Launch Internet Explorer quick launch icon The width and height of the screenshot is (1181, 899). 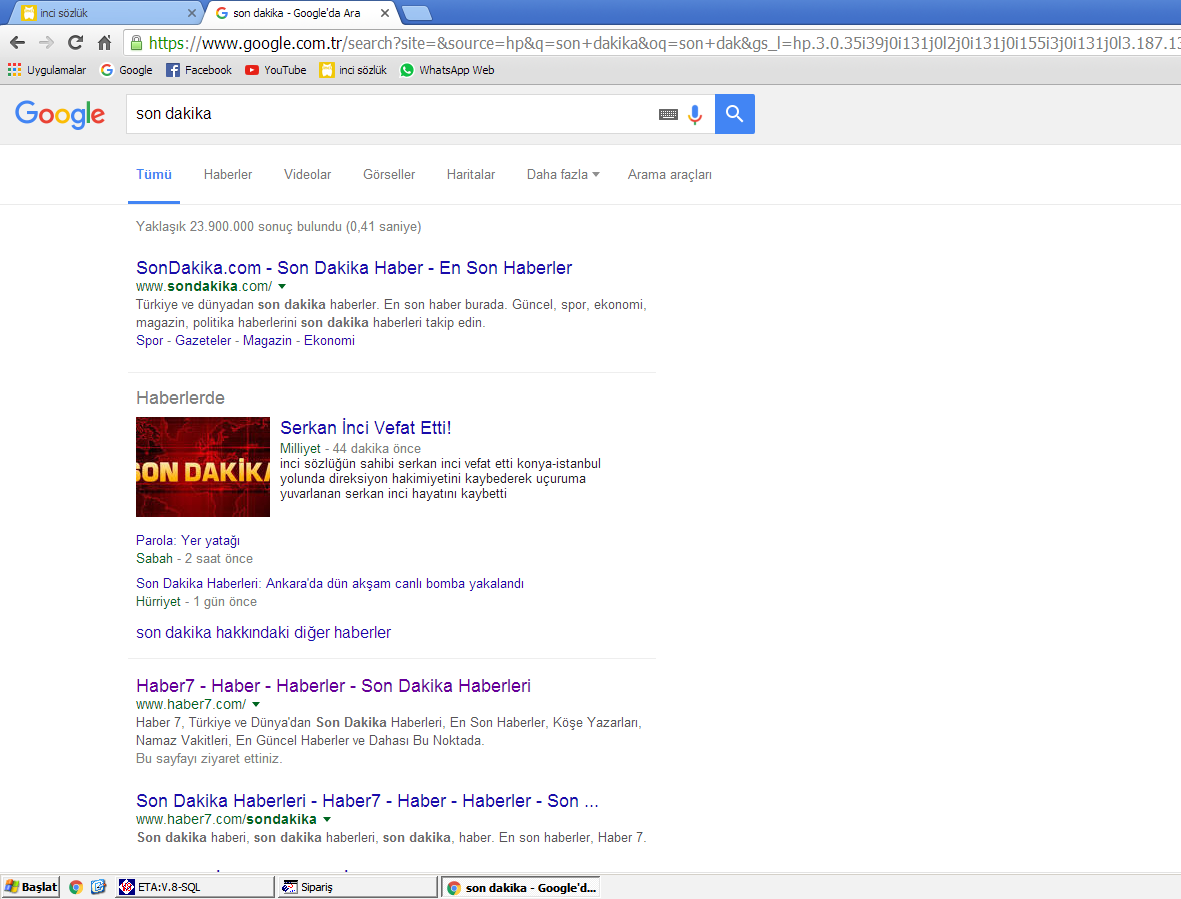[x=98, y=887]
